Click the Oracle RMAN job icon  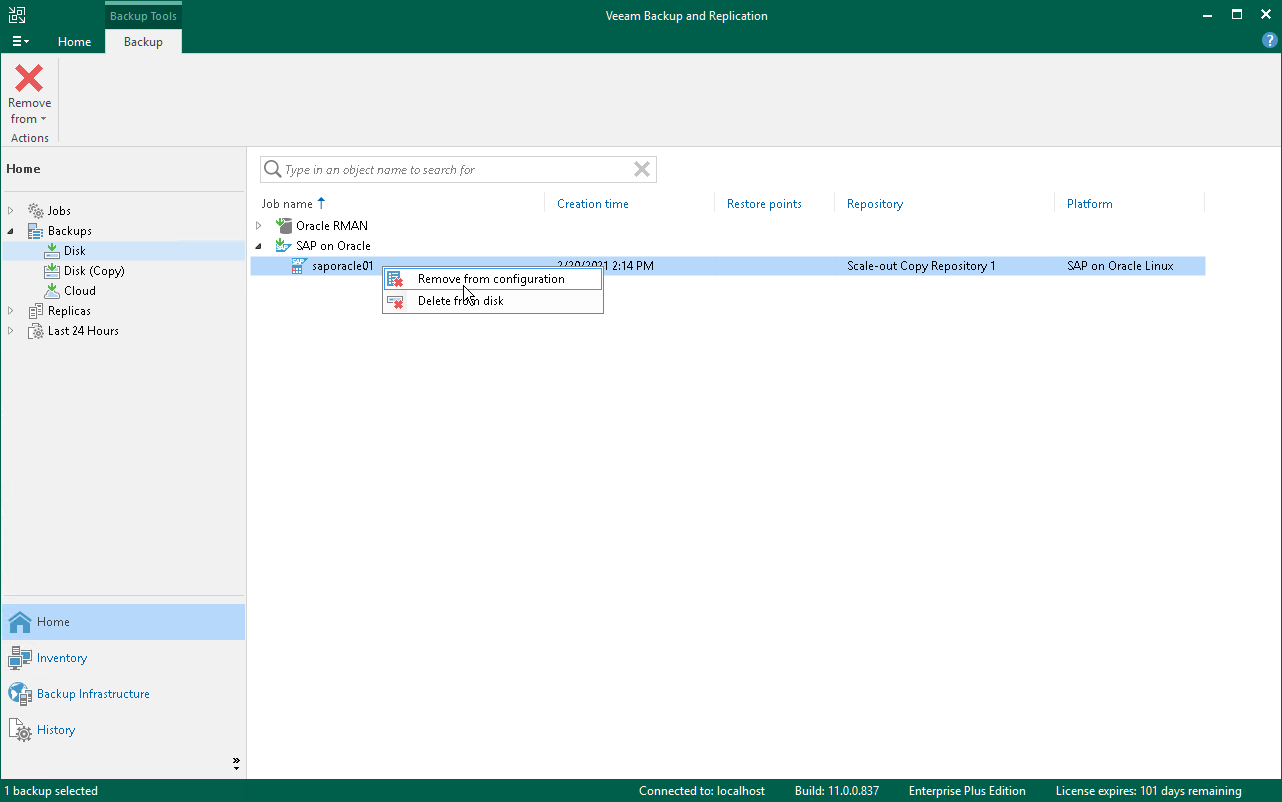pos(283,226)
